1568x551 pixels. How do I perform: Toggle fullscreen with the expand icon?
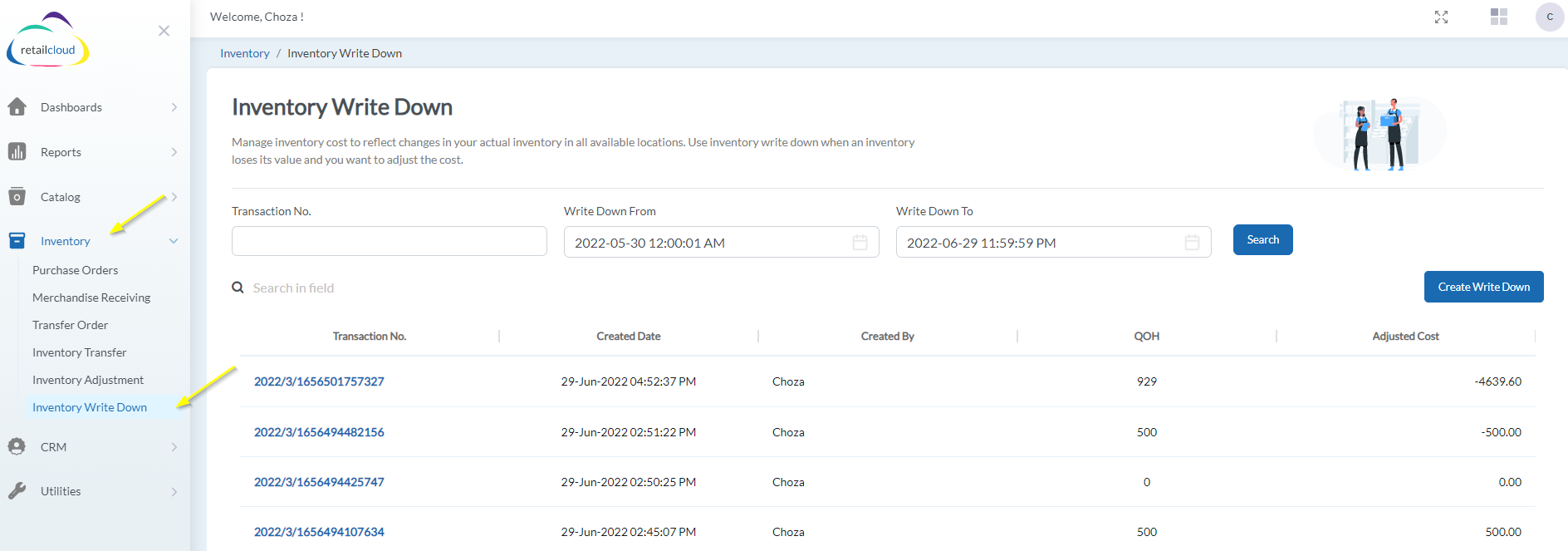(1441, 17)
